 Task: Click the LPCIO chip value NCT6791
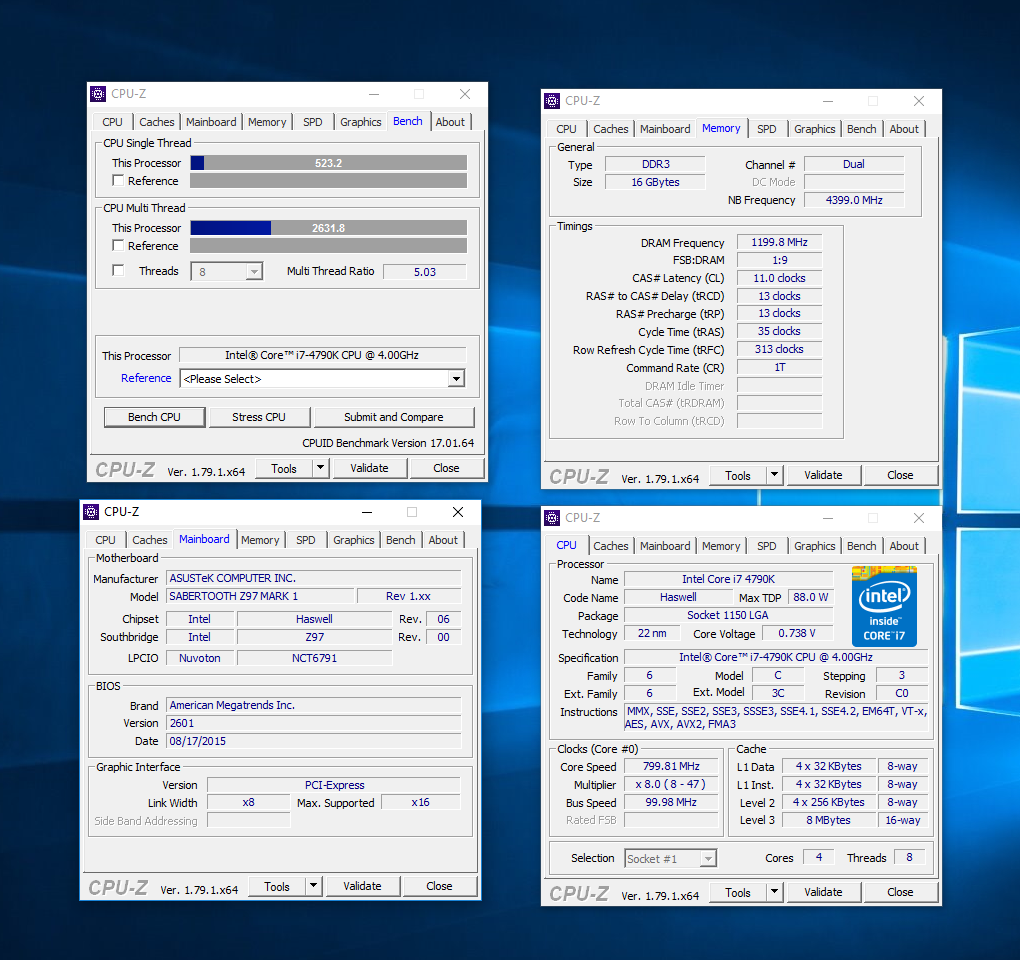pos(315,658)
